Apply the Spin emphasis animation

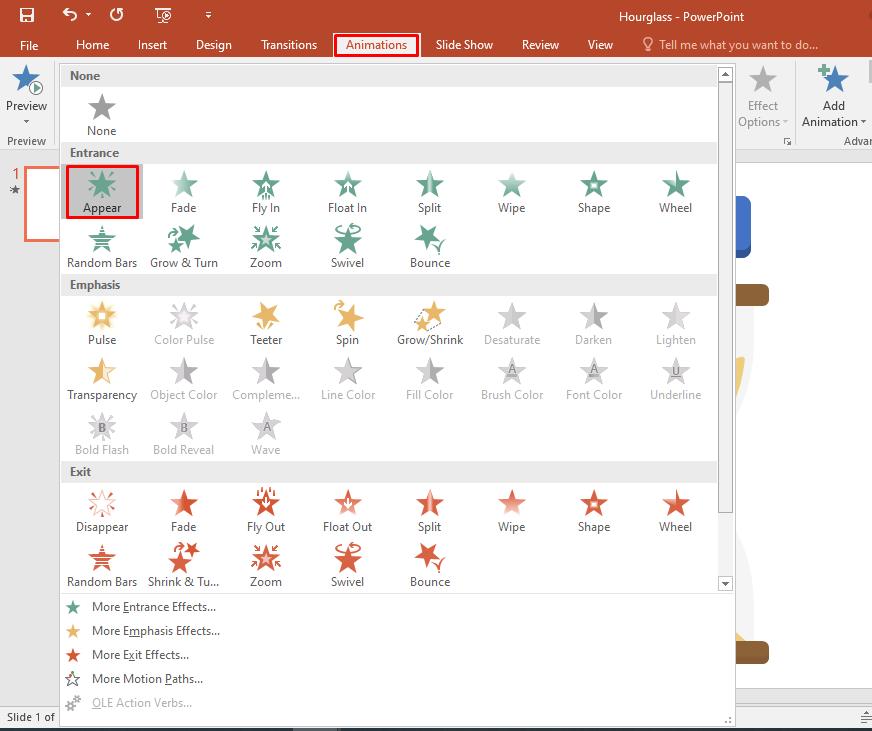coord(347,321)
